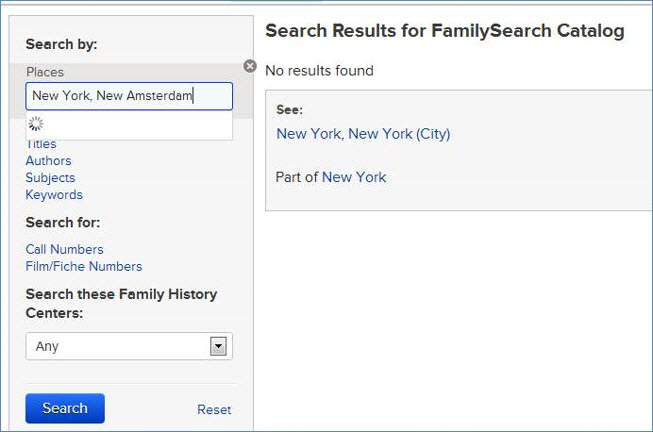653x432 pixels.
Task: Follow the 'Part of' New York link
Action: [x=354, y=177]
